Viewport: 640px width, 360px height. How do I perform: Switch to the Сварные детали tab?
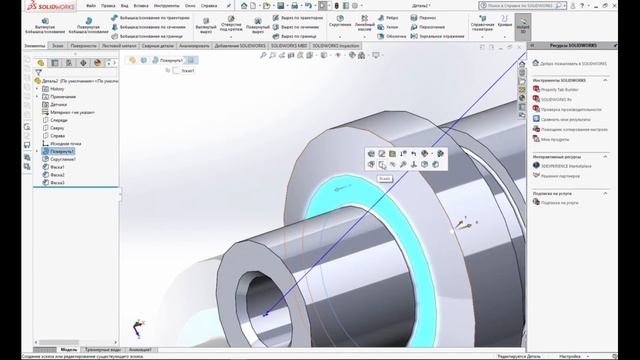(158, 46)
